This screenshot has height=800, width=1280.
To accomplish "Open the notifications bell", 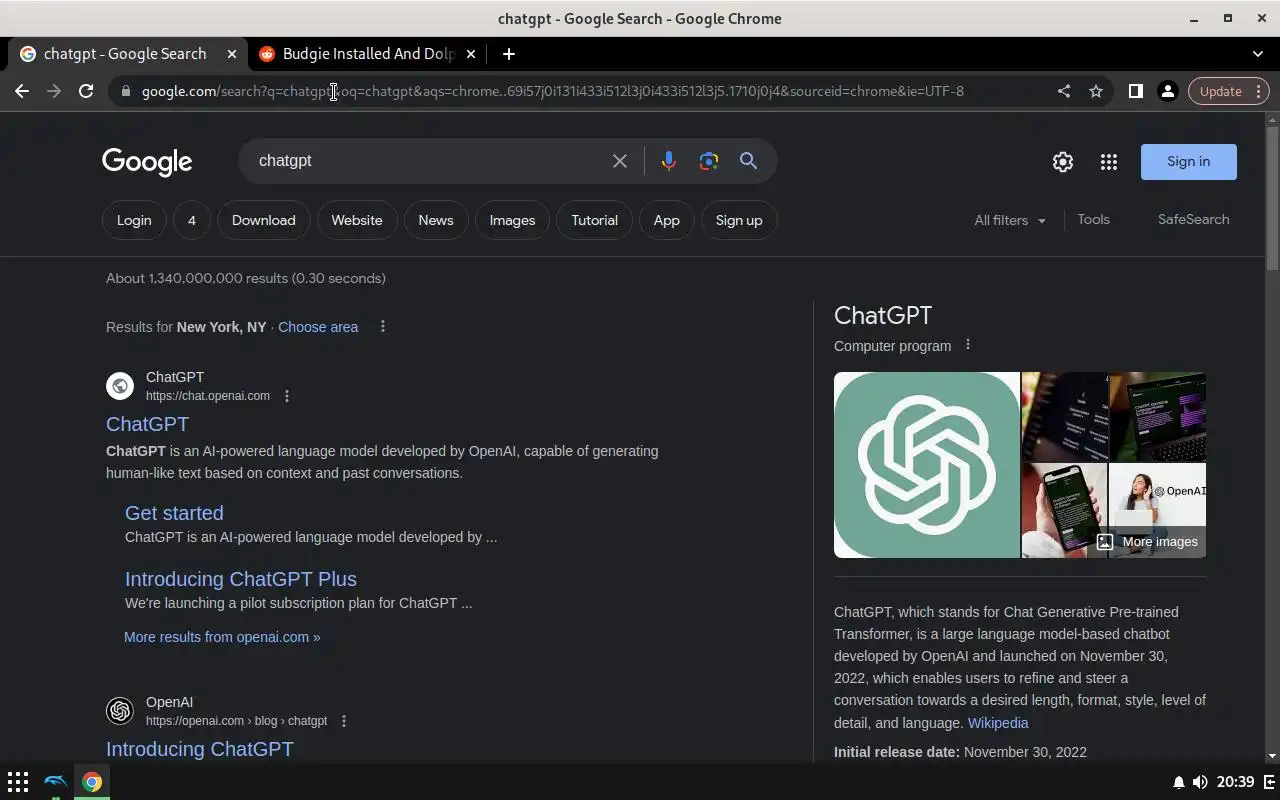I will point(1179,782).
